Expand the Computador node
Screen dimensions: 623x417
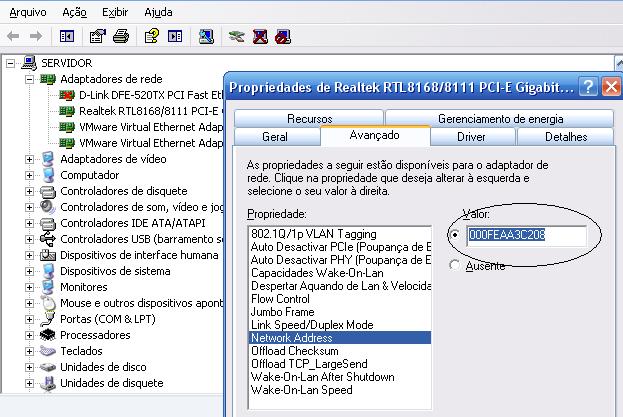click(x=29, y=175)
